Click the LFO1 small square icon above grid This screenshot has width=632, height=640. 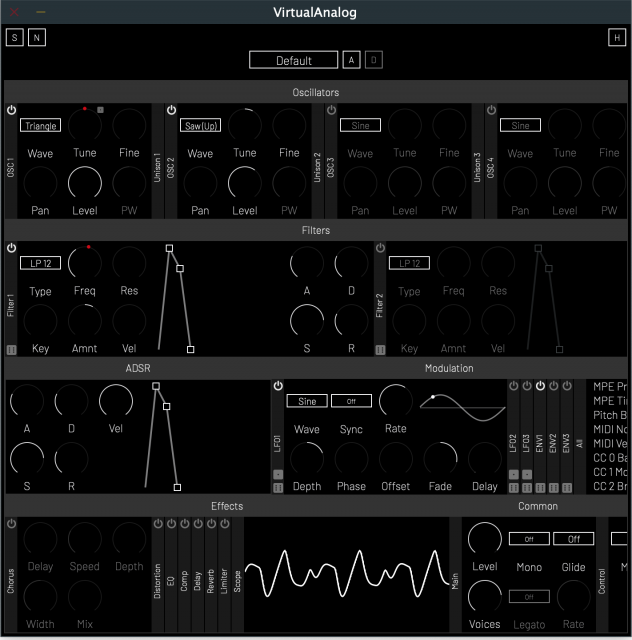pyautogui.click(x=278, y=474)
